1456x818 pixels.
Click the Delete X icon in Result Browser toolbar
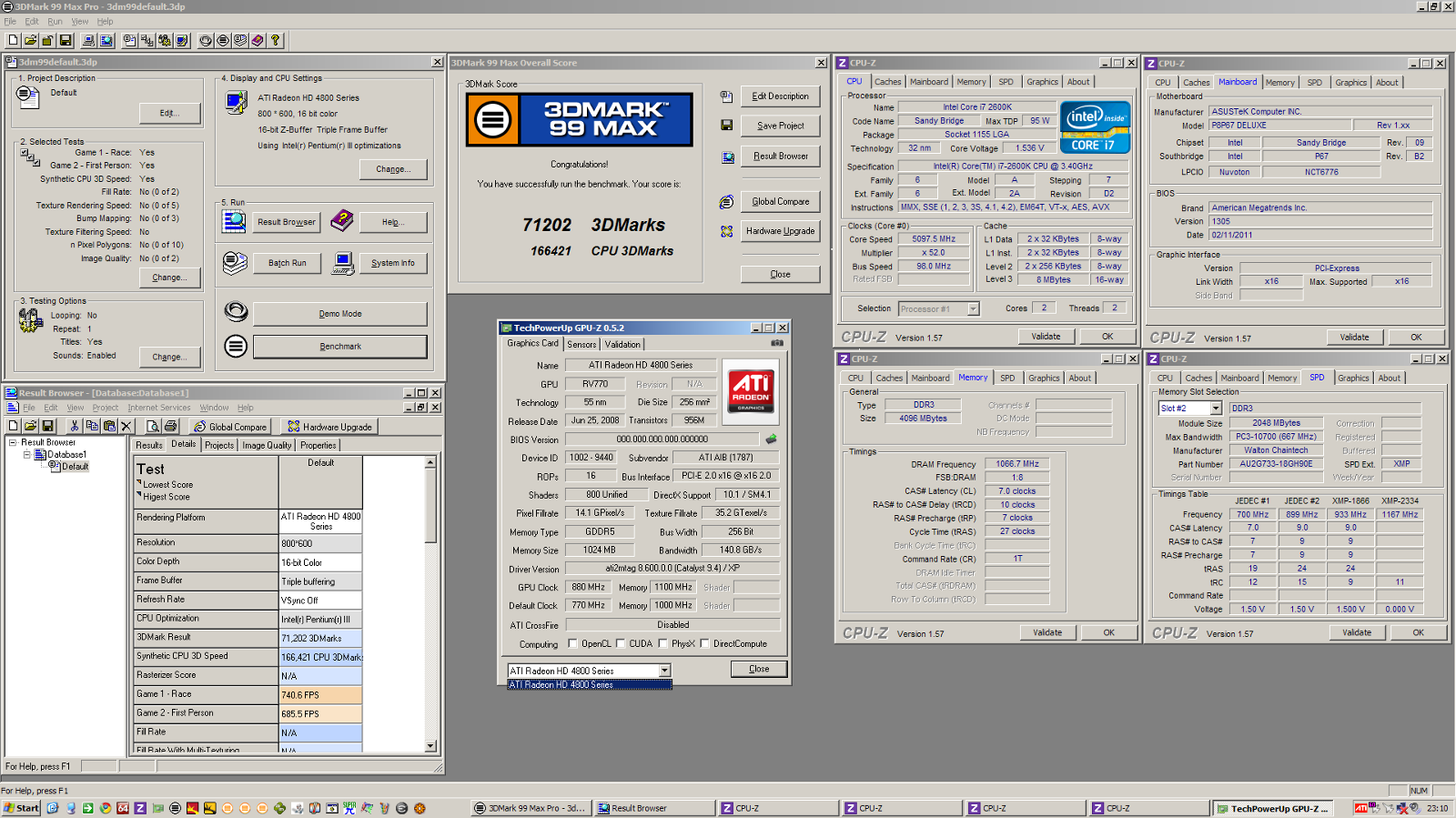[x=126, y=426]
